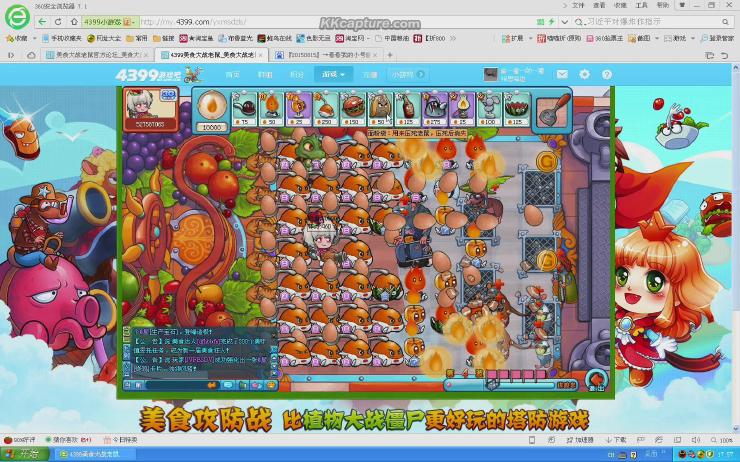740x462 pixels.
Task: Expand the 扩展 extensions dropdown arrow
Action: (x=530, y=38)
